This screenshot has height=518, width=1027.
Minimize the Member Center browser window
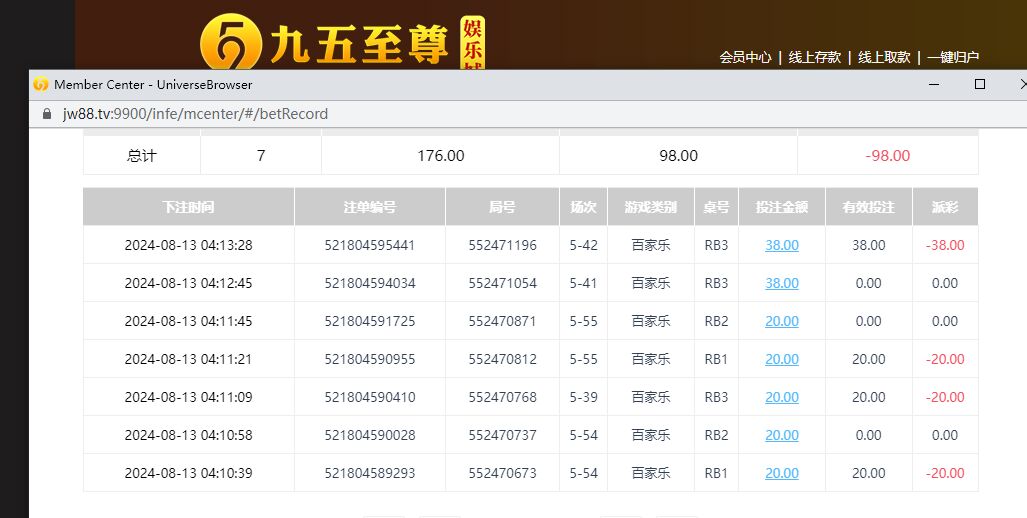(934, 85)
